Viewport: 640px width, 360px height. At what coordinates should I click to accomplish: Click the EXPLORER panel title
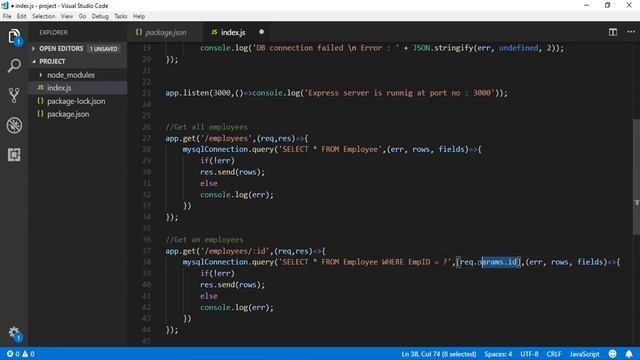[53, 32]
